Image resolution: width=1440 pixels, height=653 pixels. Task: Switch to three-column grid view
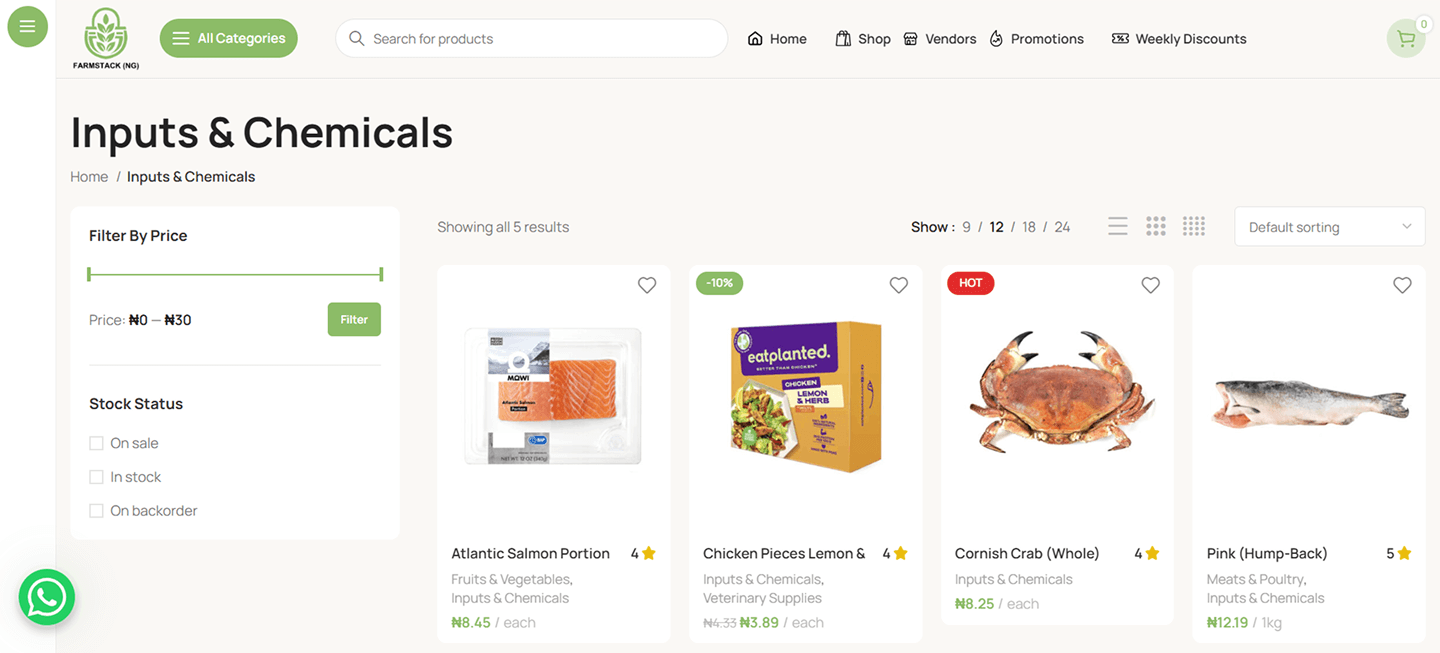[x=1156, y=227]
